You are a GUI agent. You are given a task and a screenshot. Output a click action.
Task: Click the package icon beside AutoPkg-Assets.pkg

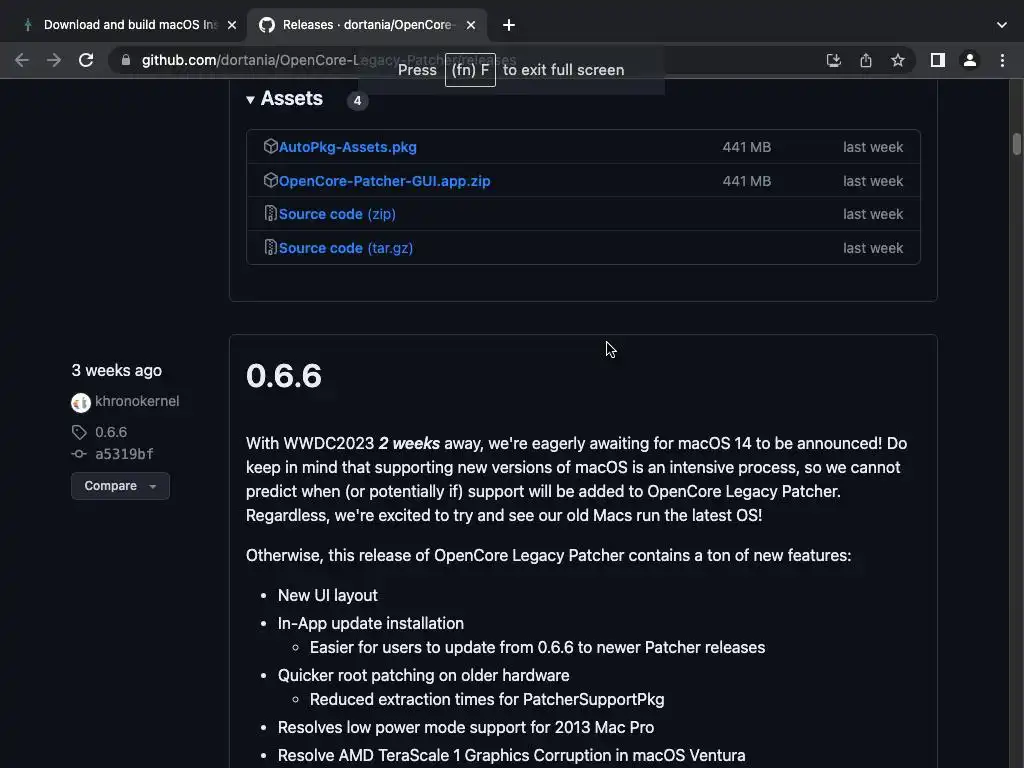270,146
